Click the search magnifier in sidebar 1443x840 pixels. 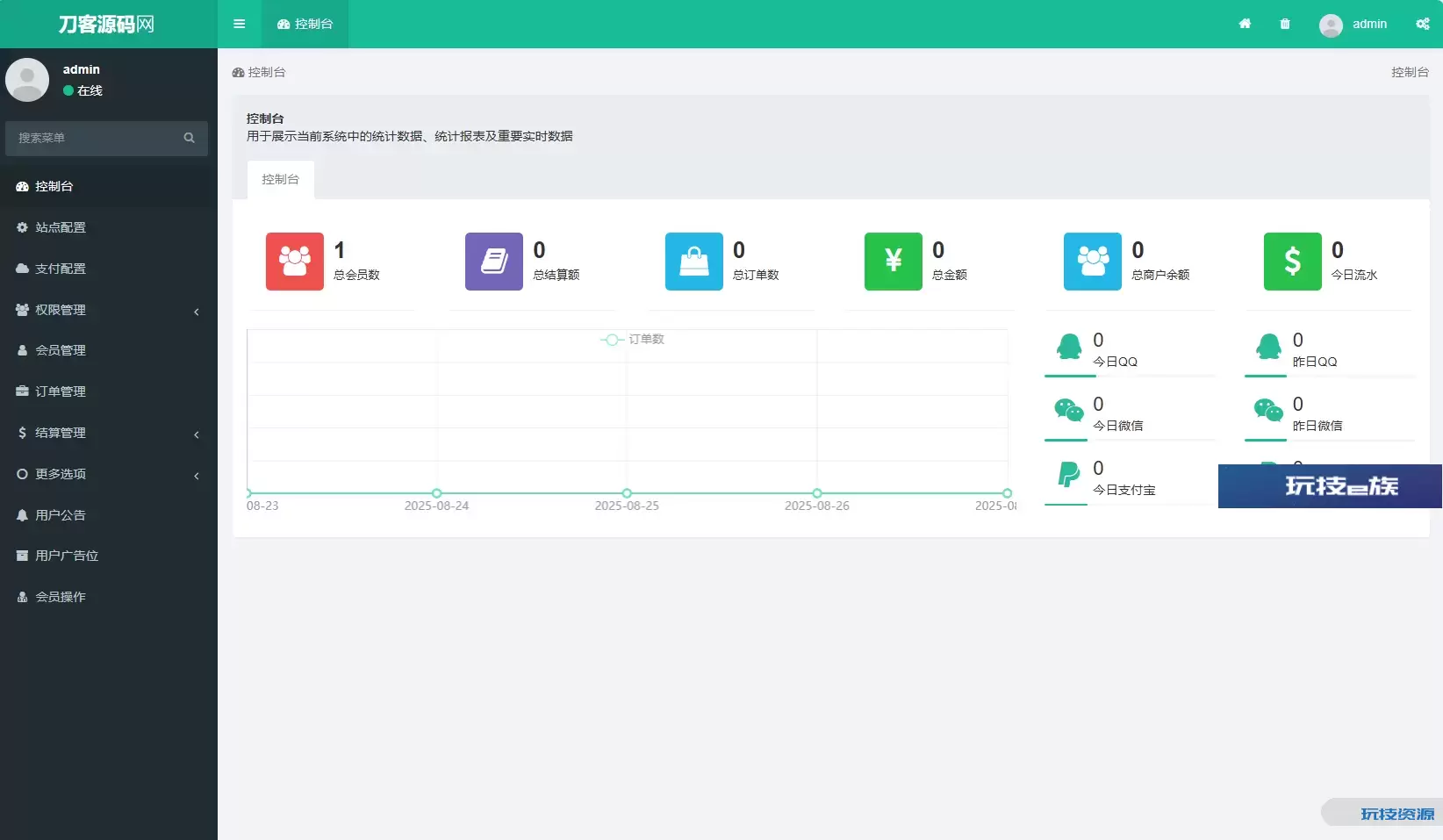[189, 138]
